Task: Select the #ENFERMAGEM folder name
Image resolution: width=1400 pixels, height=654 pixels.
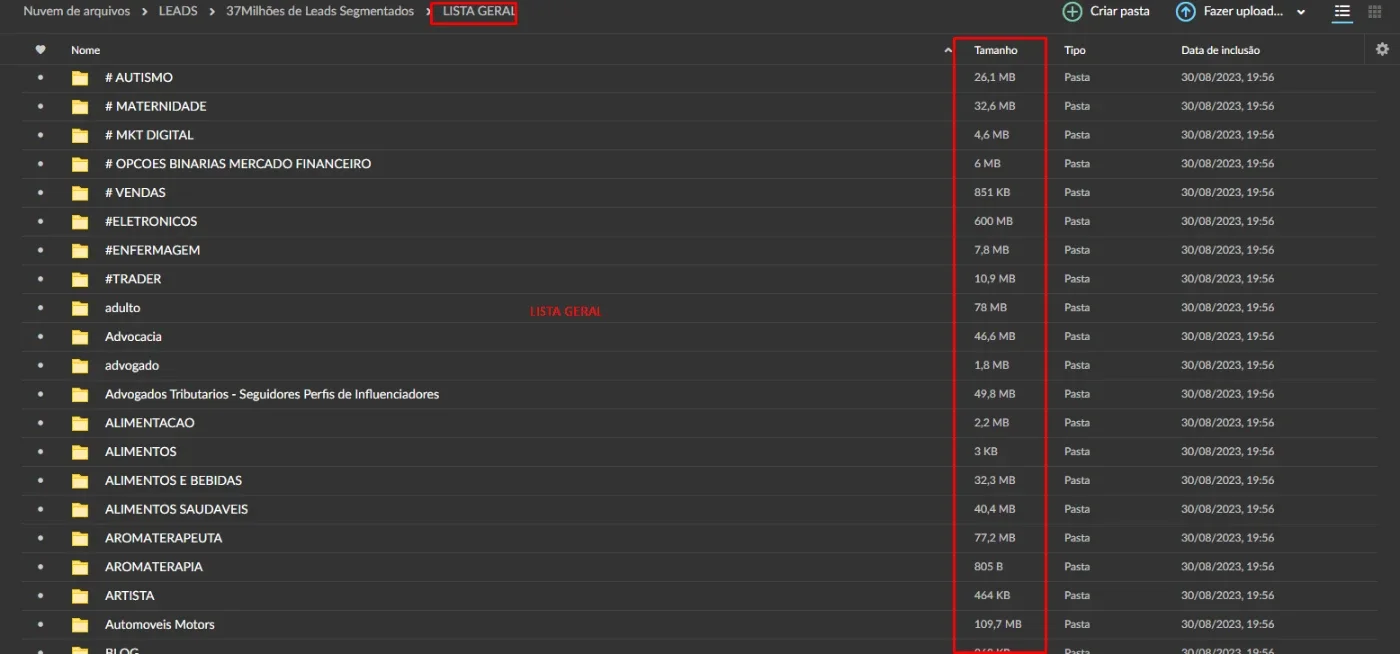Action: [152, 250]
